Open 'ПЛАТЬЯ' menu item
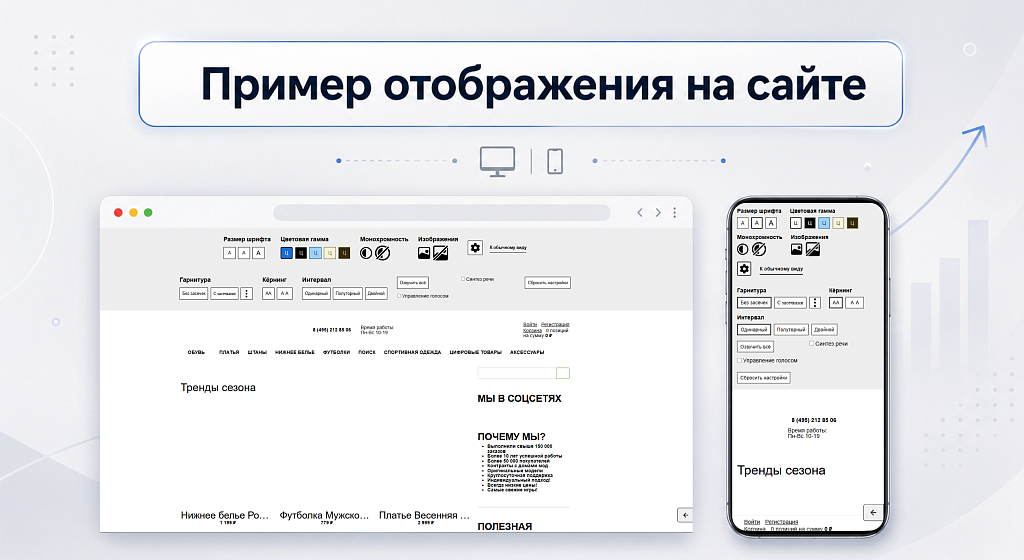 229,352
